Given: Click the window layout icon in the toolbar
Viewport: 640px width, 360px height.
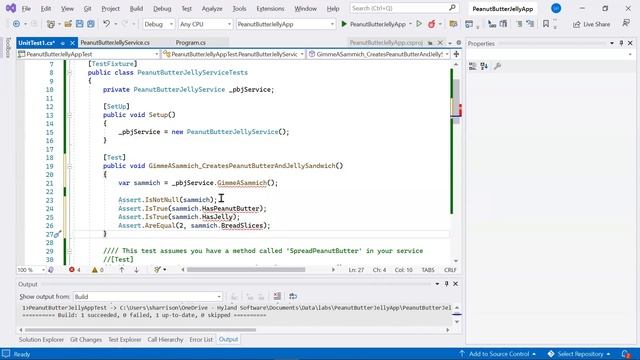Looking at the screenshot, I should (x=469, y=24).
